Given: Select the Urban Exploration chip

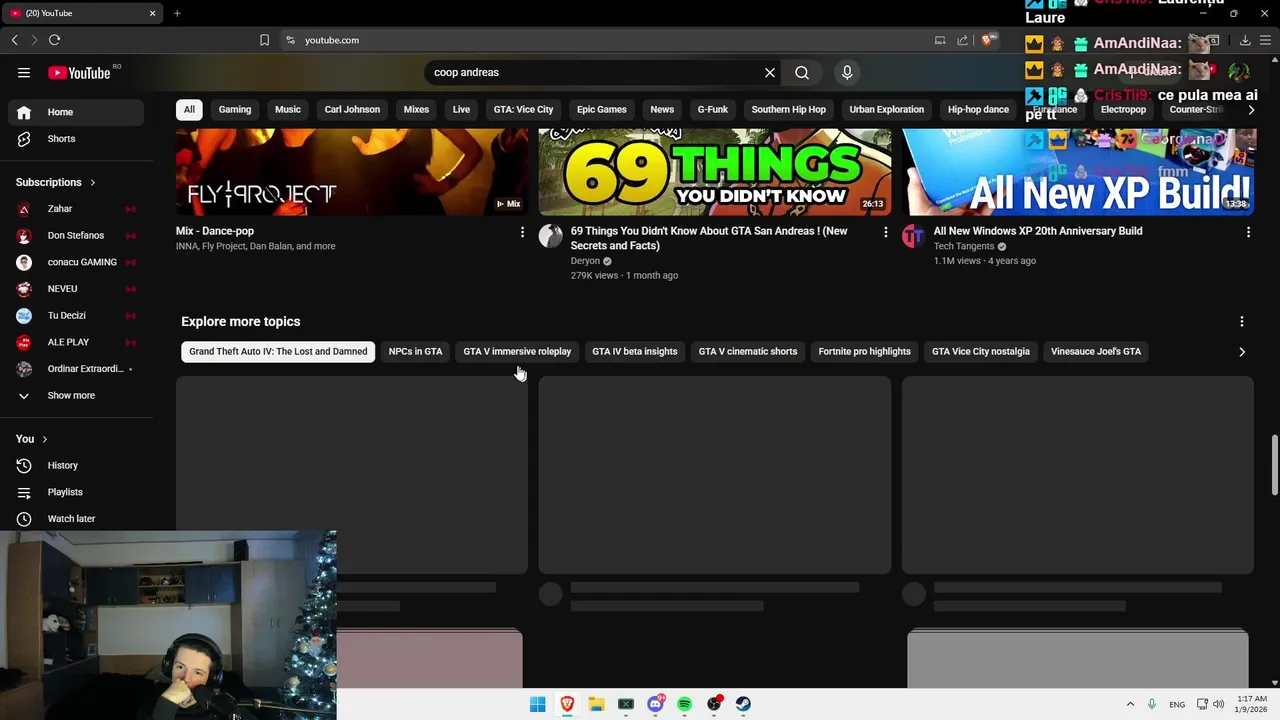Looking at the screenshot, I should 886,109.
